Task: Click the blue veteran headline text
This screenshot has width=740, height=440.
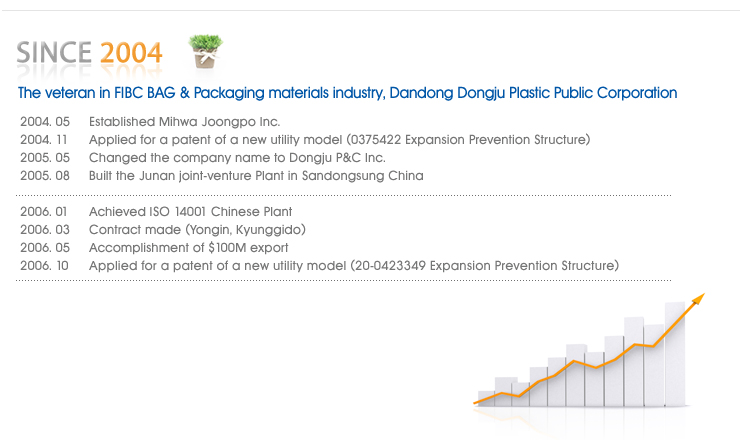Action: [x=347, y=93]
